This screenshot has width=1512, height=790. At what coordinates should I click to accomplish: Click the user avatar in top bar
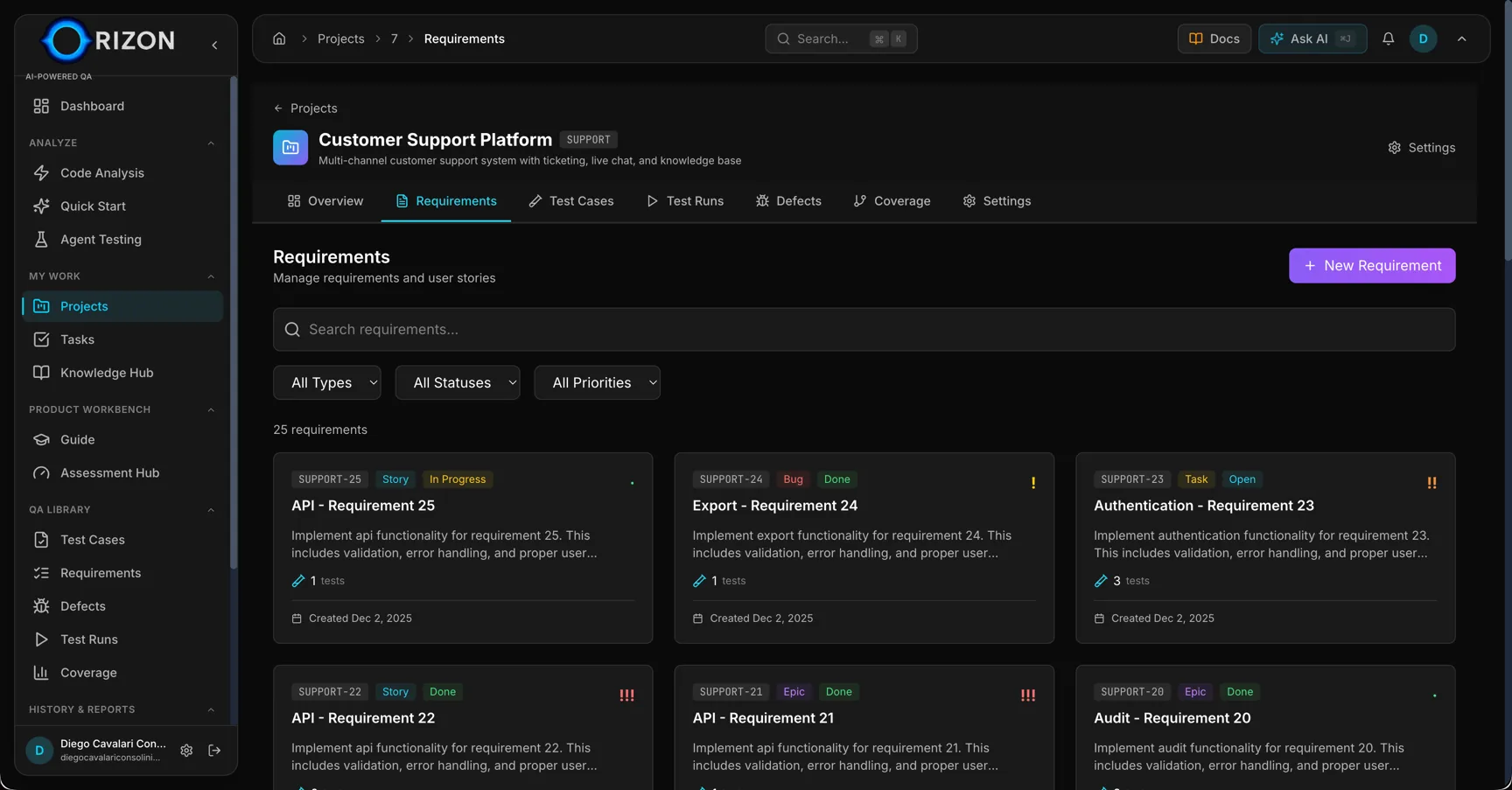coord(1423,38)
